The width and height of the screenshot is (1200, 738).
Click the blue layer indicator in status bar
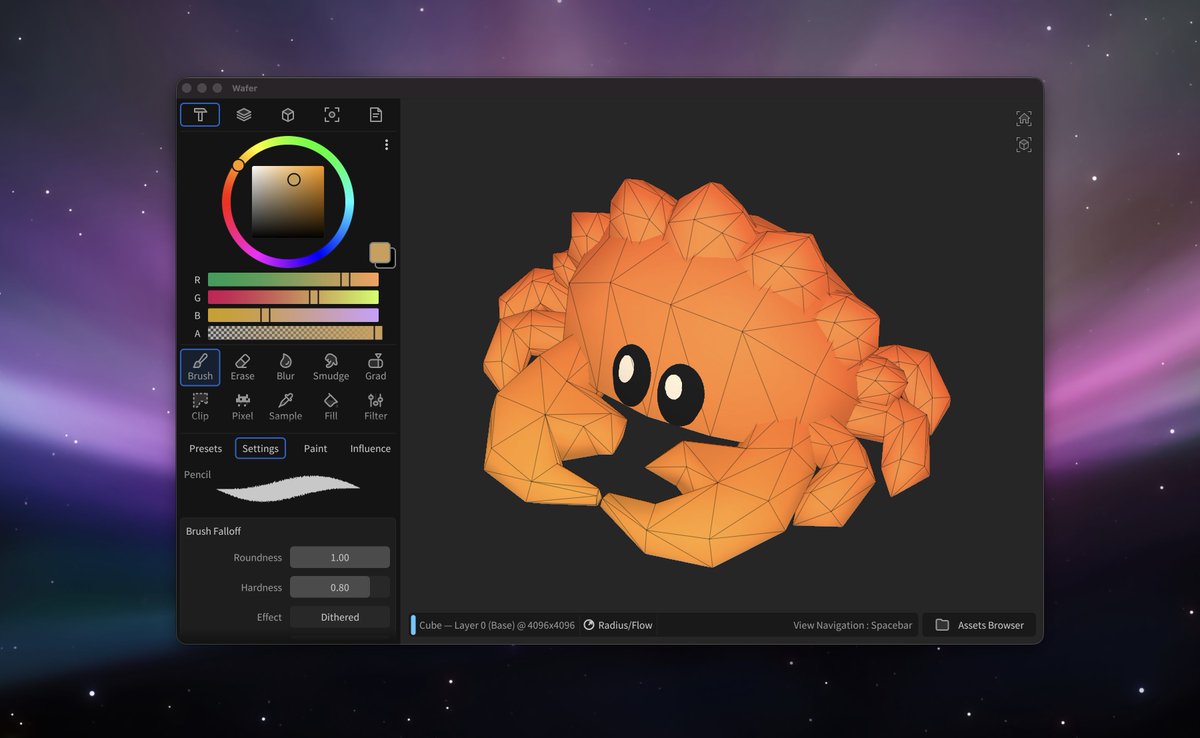413,625
